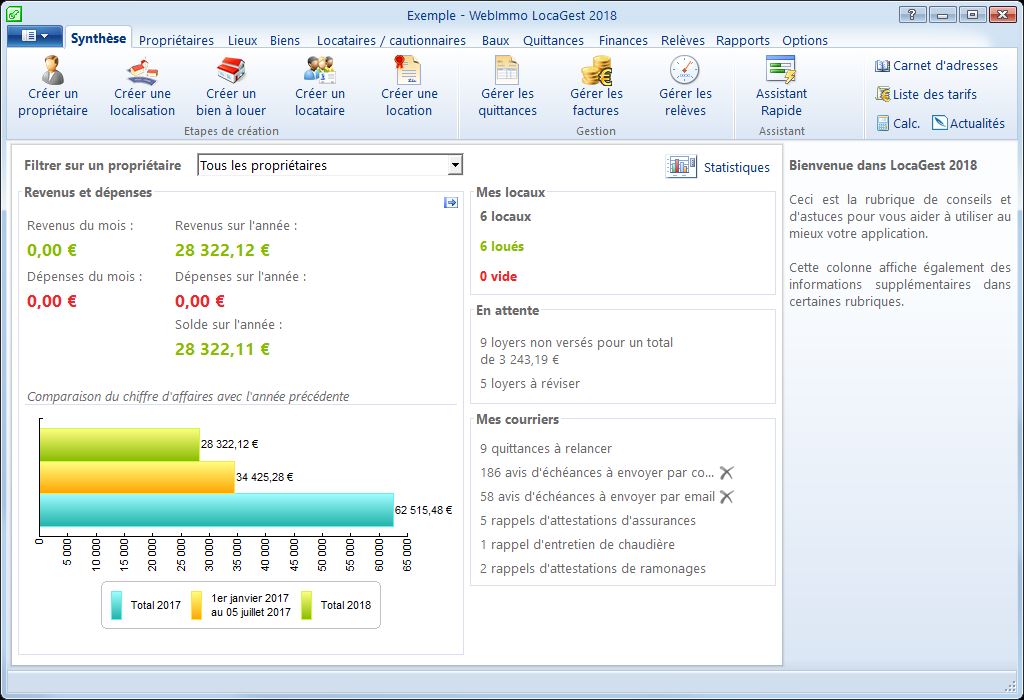The image size is (1024, 700).
Task: Click the Créer un propriétaire icon
Action: 53,72
